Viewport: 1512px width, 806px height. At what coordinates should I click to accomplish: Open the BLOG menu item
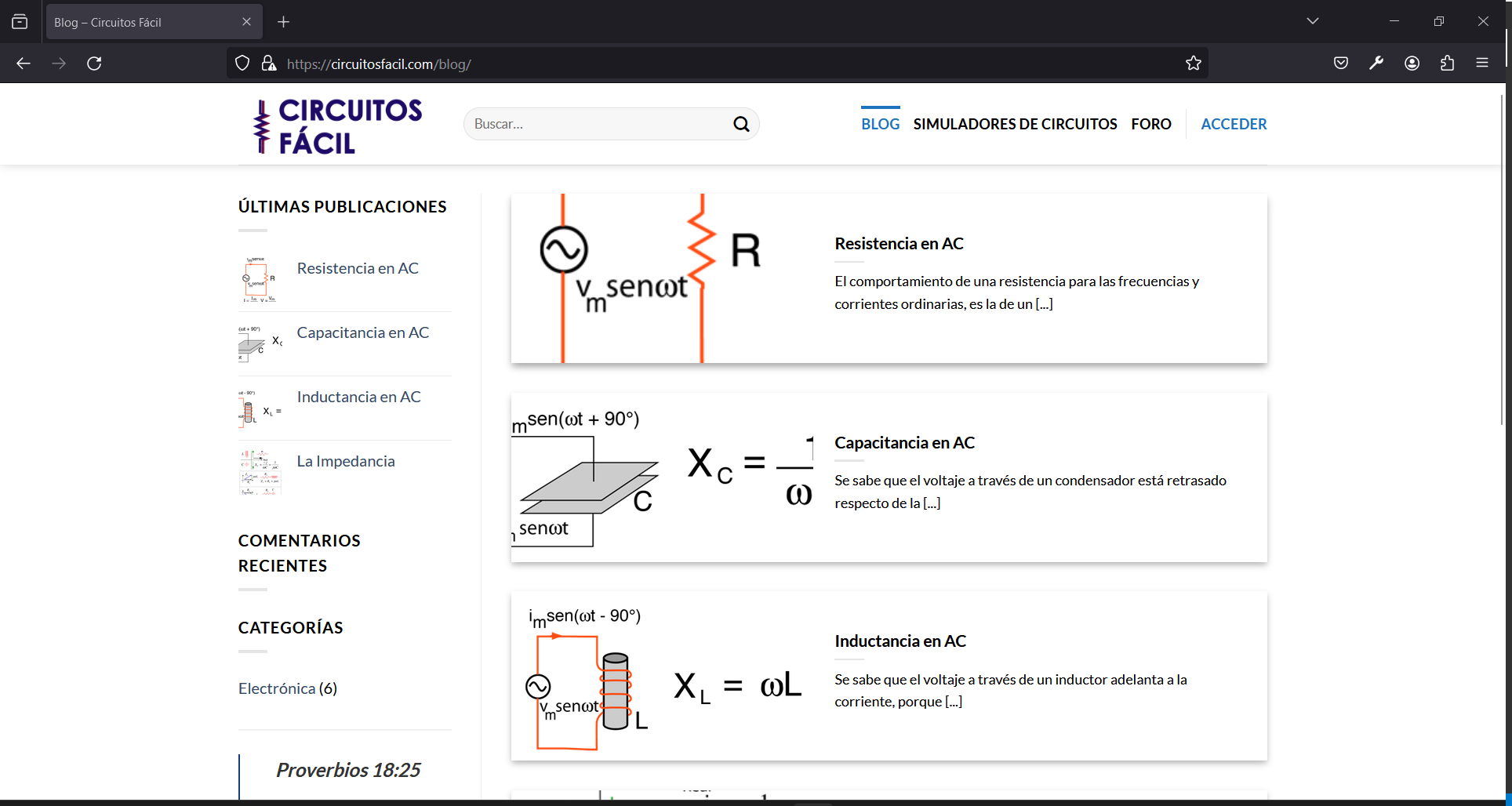[881, 124]
